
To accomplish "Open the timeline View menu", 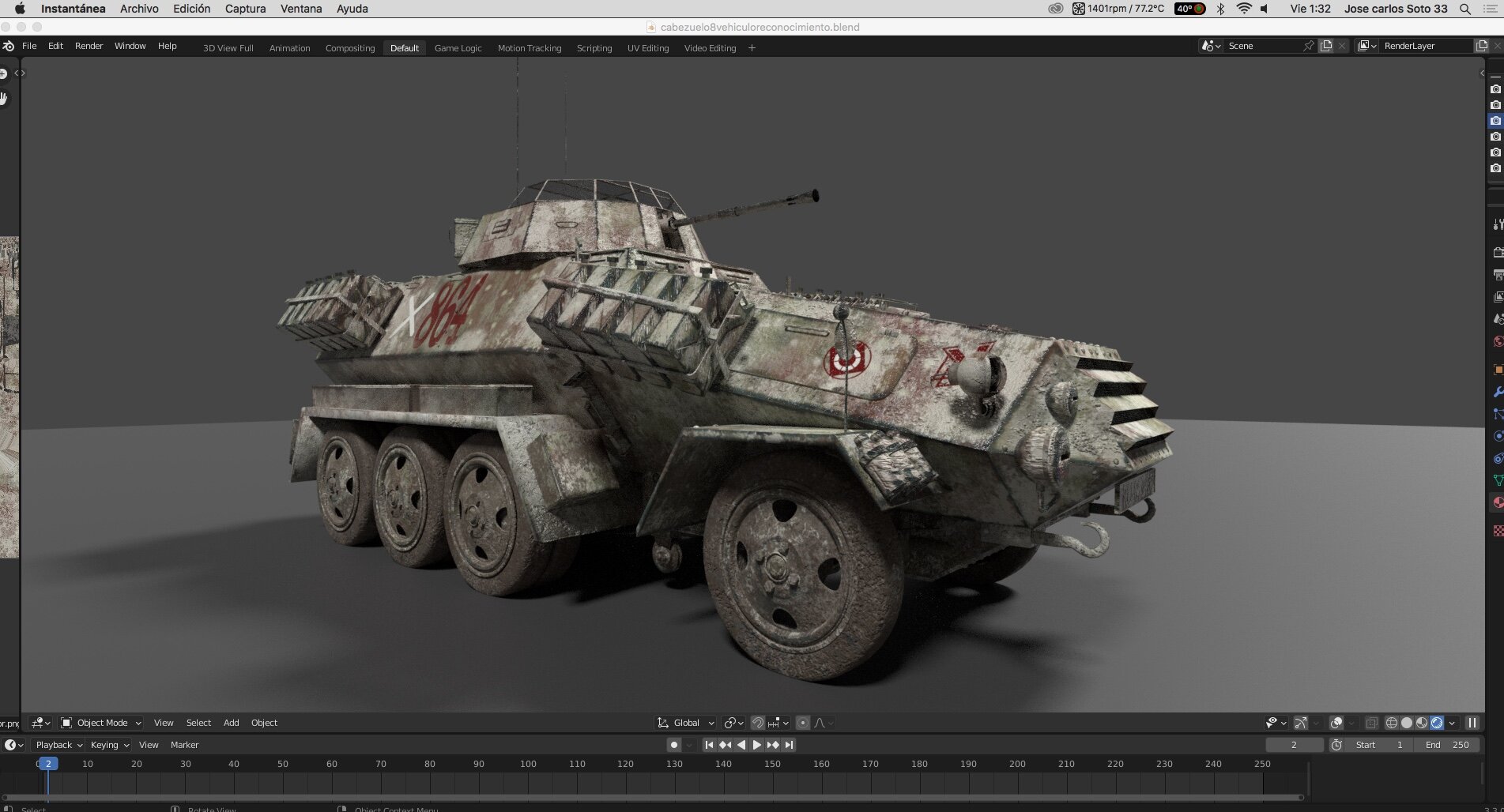I will 149,745.
